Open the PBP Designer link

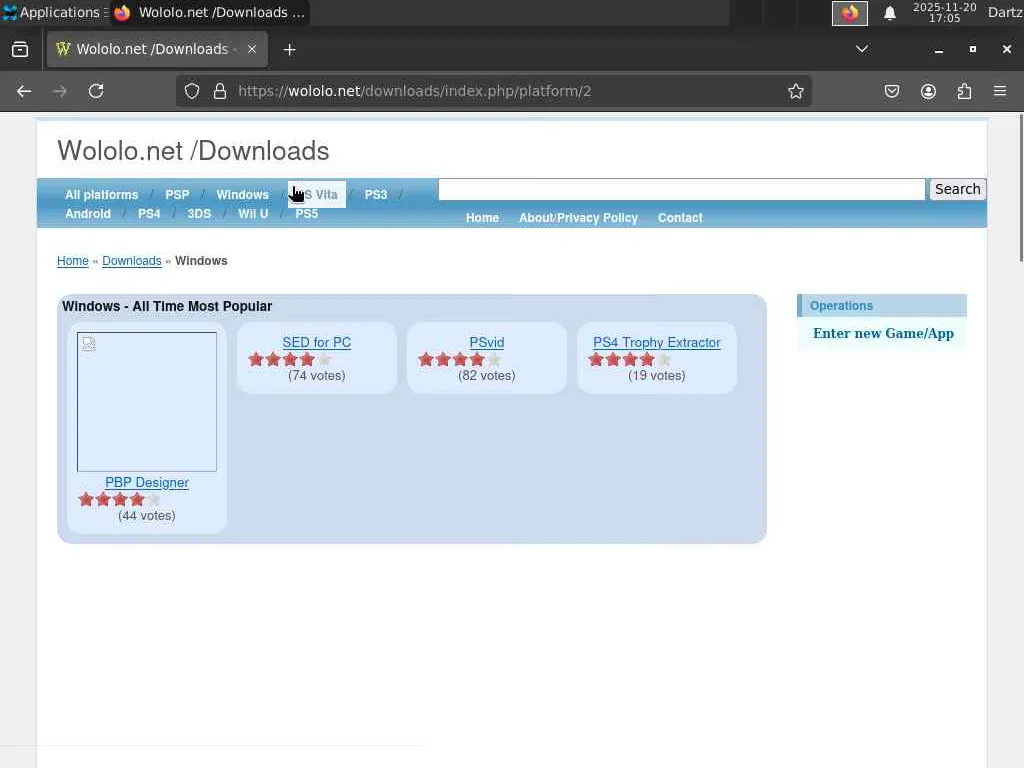click(147, 483)
